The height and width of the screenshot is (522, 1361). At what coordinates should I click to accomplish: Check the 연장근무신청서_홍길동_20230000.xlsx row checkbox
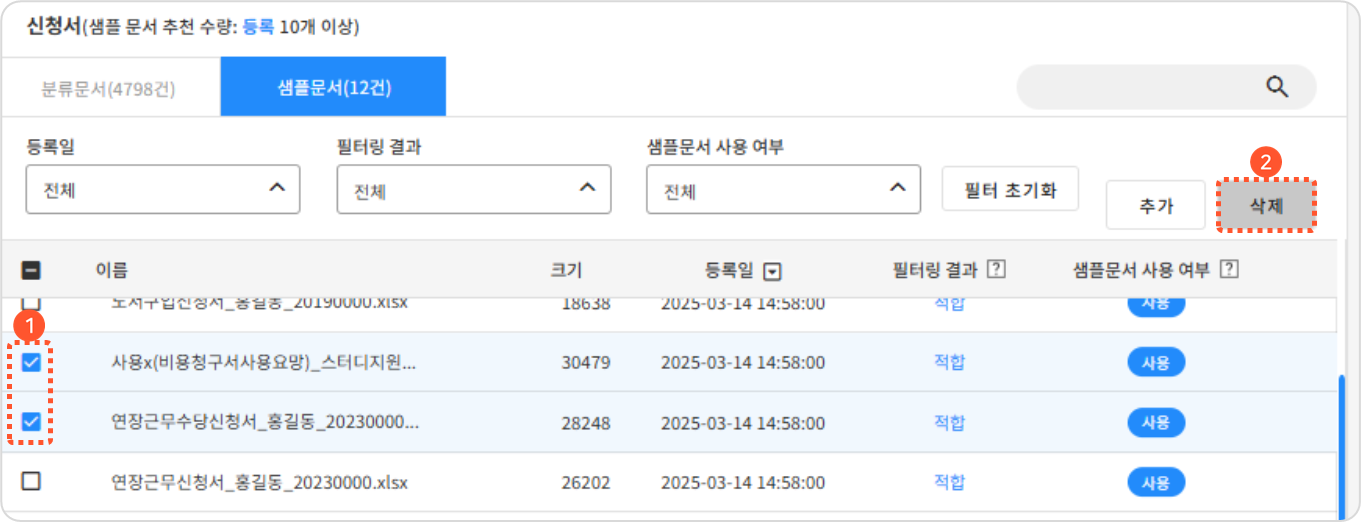coord(31,482)
